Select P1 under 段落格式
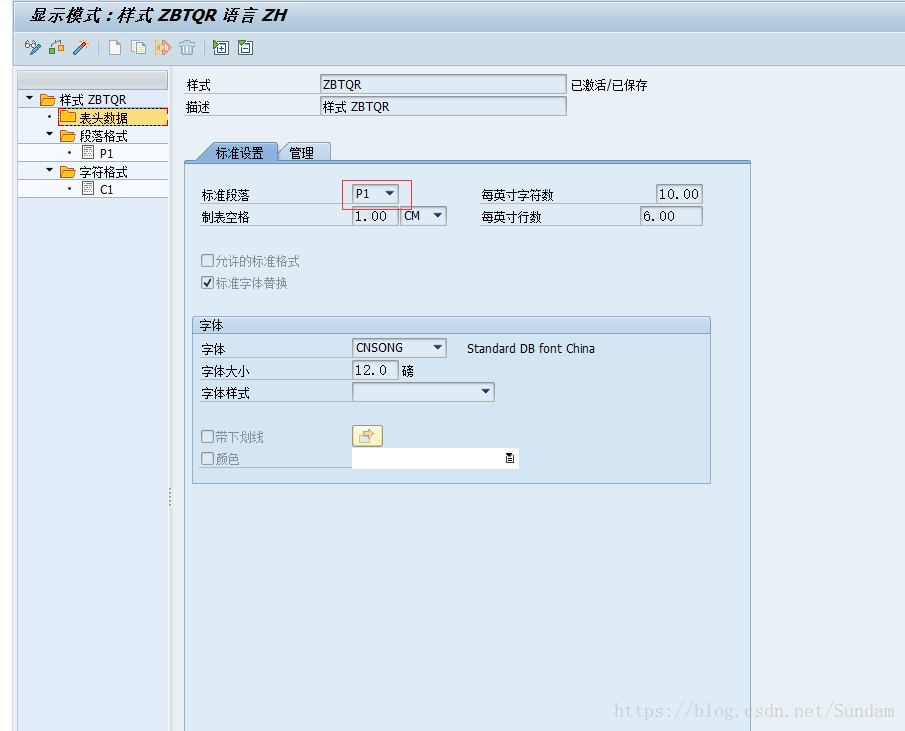The height and width of the screenshot is (731, 905). point(106,153)
